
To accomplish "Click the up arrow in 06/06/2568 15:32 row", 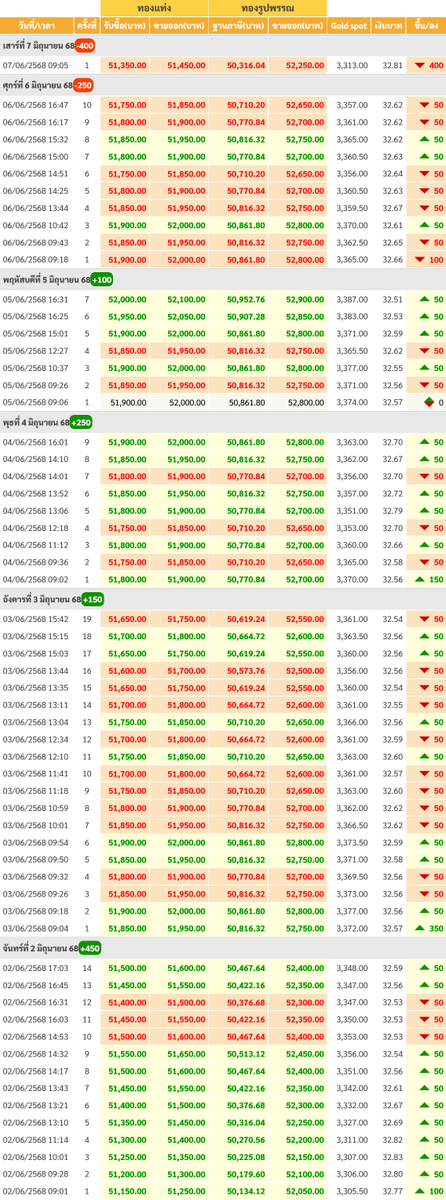I will point(425,139).
